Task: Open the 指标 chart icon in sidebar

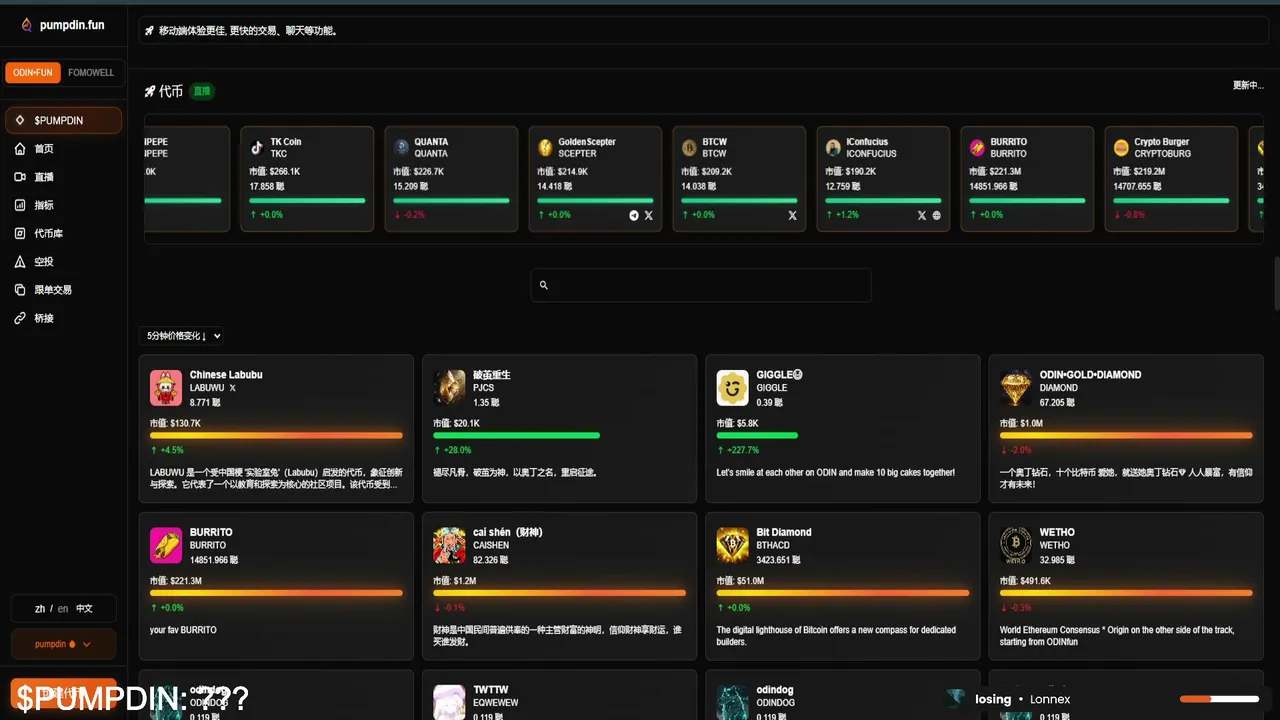Action: click(x=20, y=205)
